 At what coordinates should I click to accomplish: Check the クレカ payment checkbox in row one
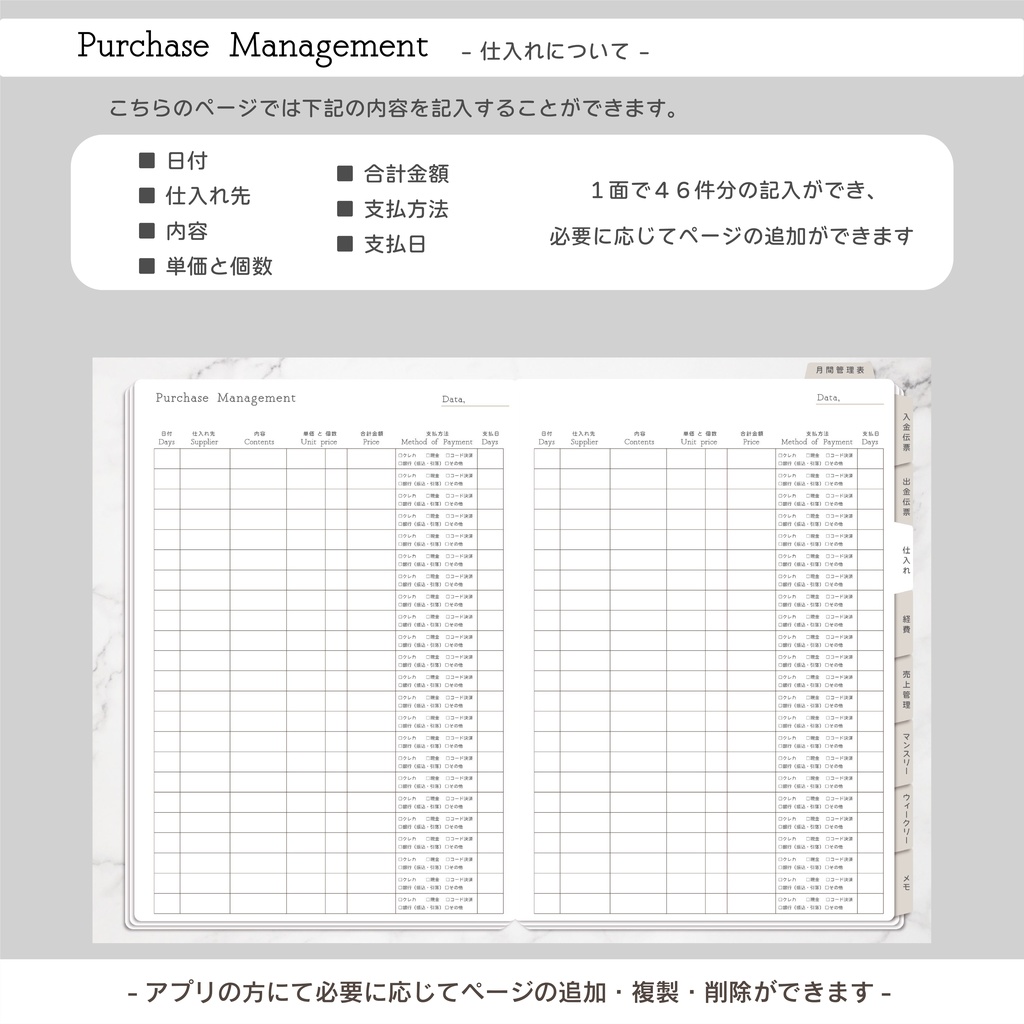coord(400,455)
